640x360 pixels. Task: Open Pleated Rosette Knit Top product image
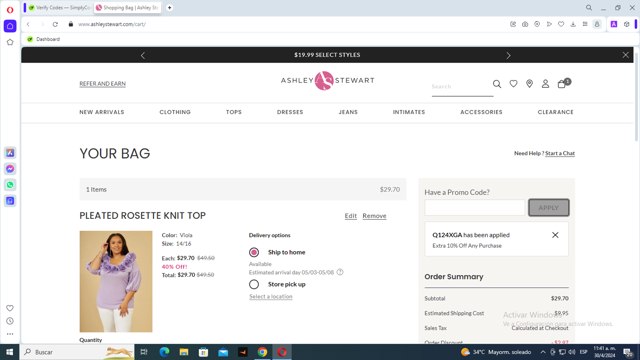click(116, 282)
